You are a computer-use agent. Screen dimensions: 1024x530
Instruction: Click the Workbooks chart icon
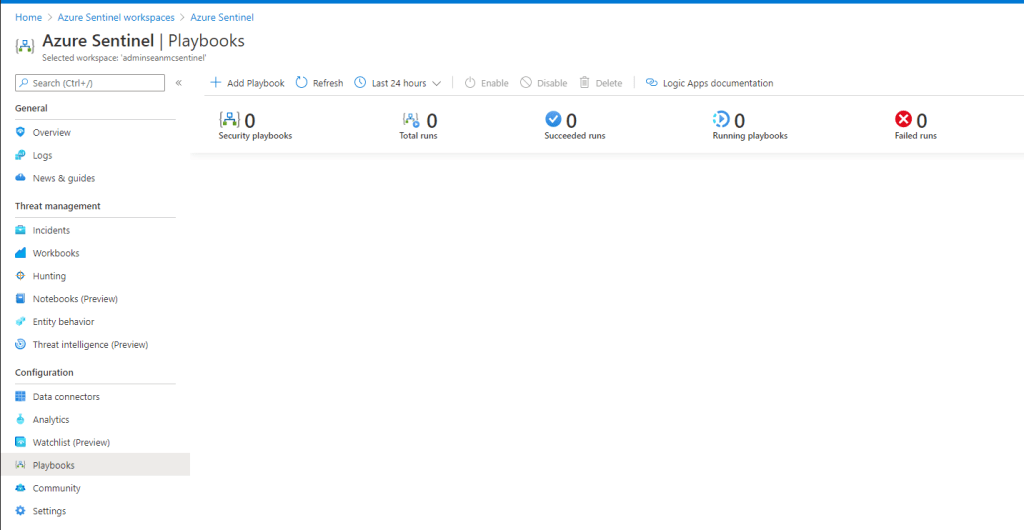coord(21,253)
